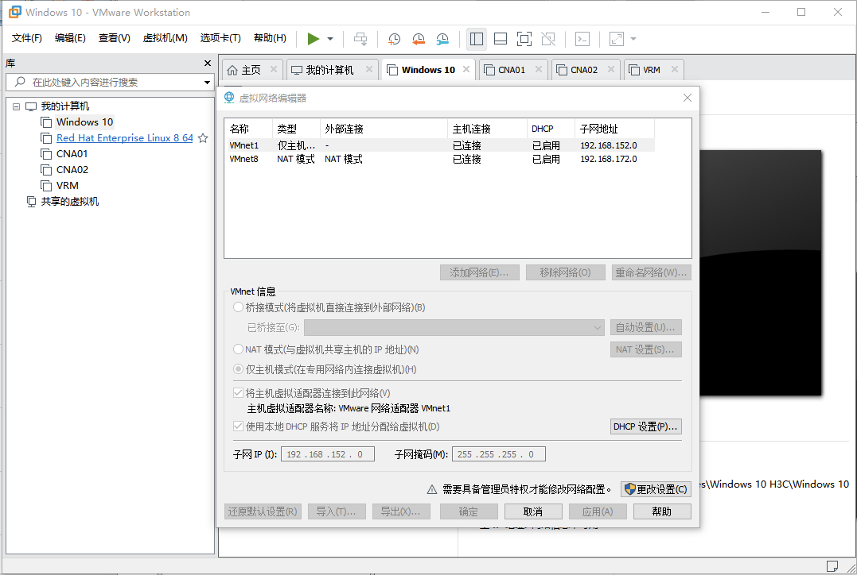Click the DHCP 设置(P)... button

(x=646, y=427)
